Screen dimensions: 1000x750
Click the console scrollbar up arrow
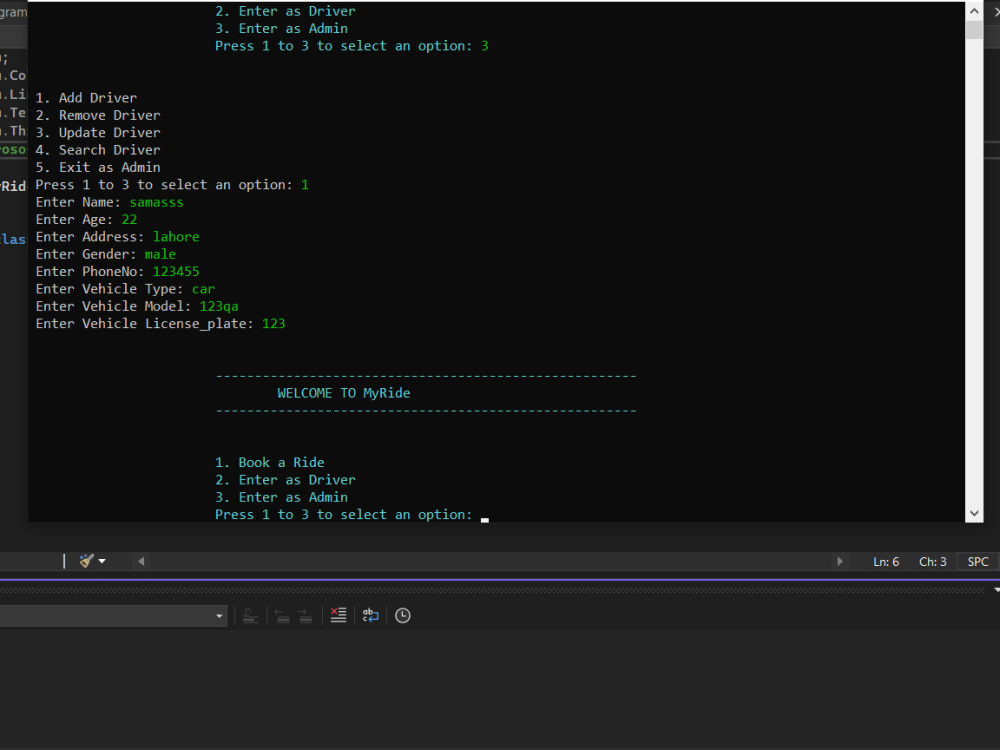click(x=973, y=10)
